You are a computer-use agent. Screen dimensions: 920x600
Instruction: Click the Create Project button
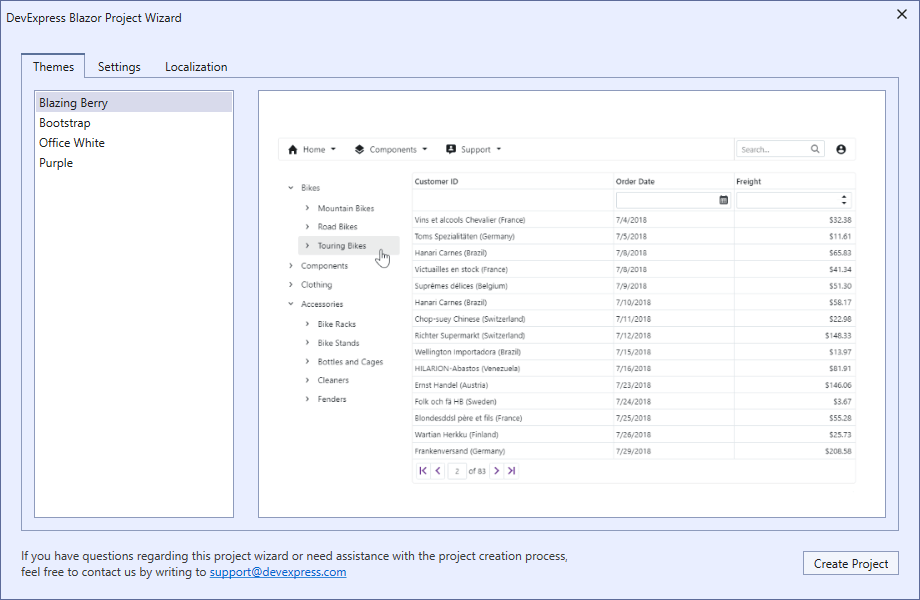click(x=850, y=563)
